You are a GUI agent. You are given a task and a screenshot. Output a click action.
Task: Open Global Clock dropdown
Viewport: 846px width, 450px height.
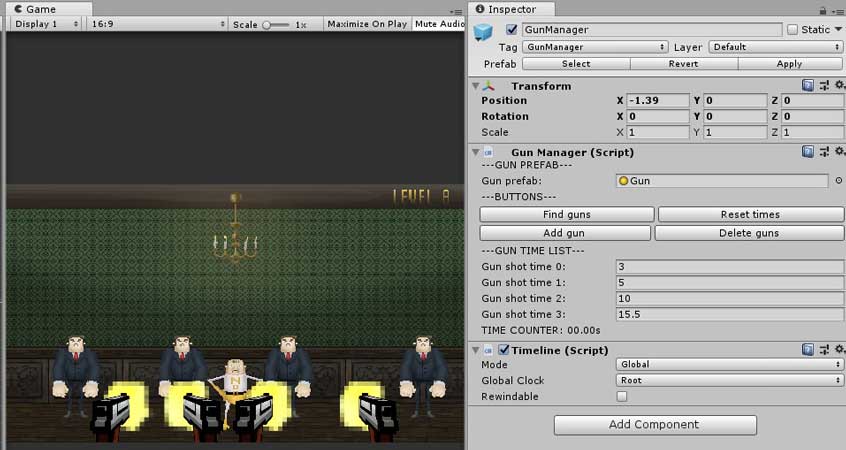point(729,380)
